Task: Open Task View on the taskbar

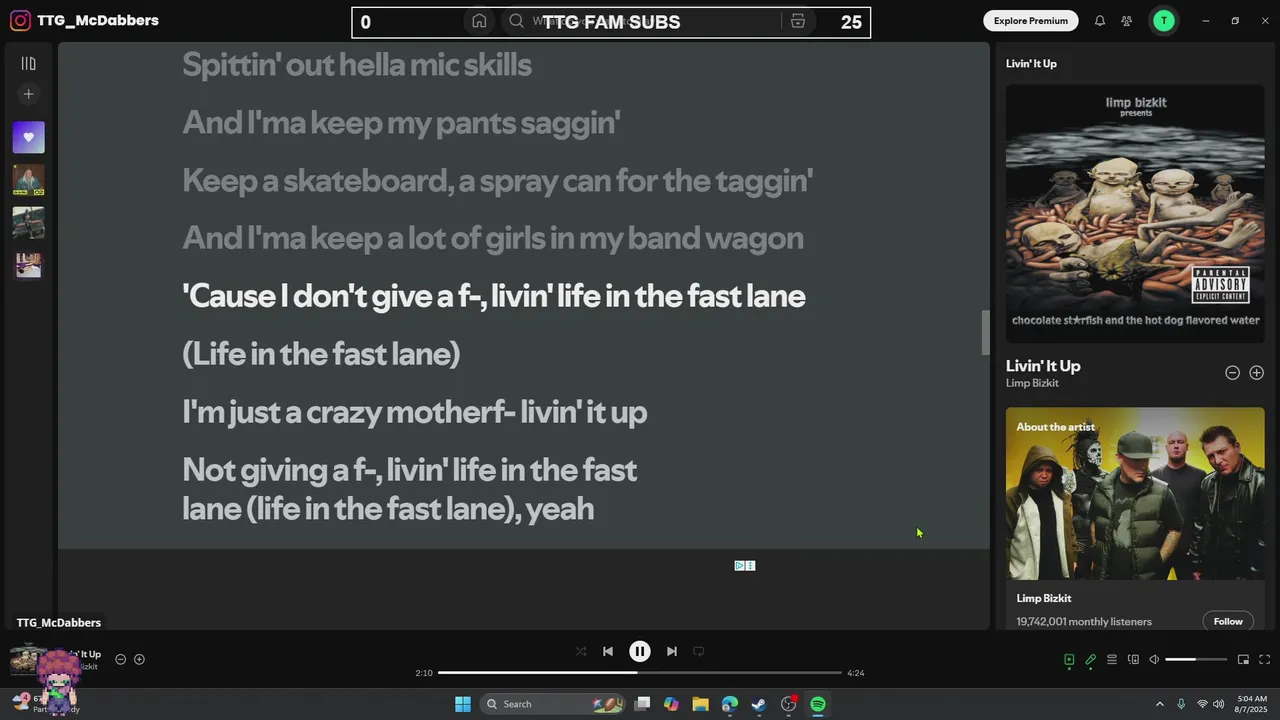Action: (642, 704)
